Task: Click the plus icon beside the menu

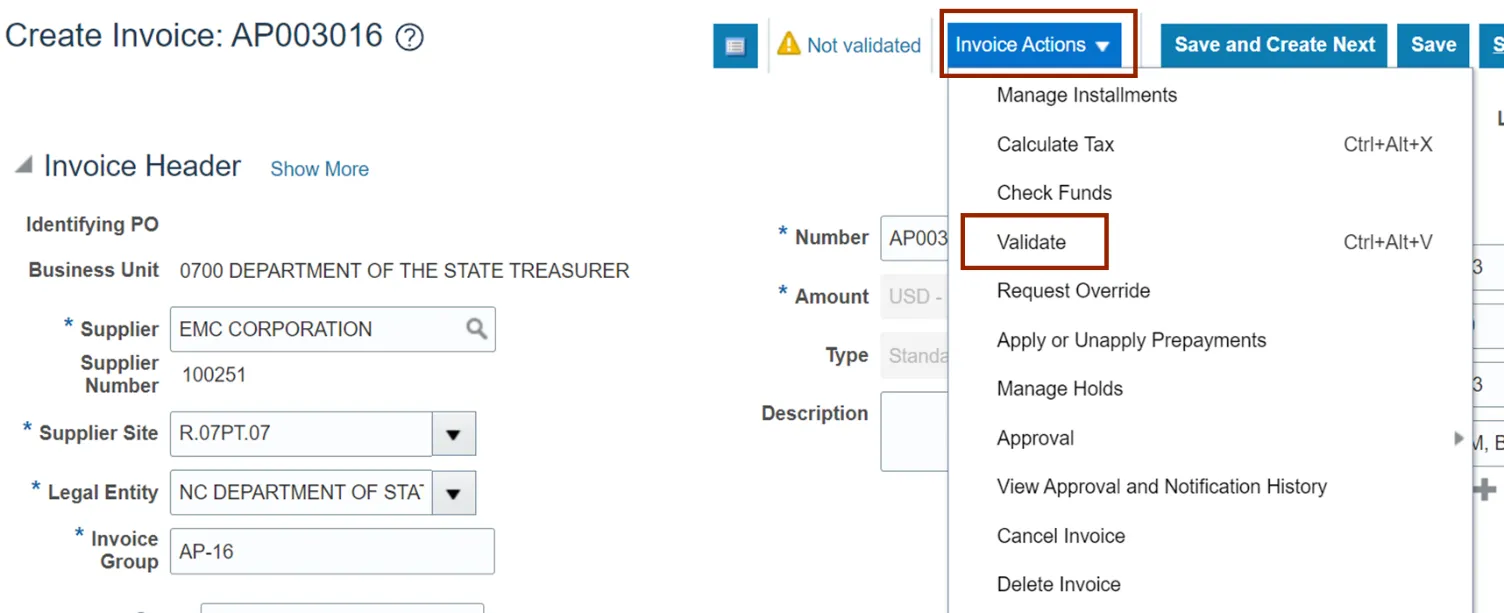Action: pos(1485,488)
